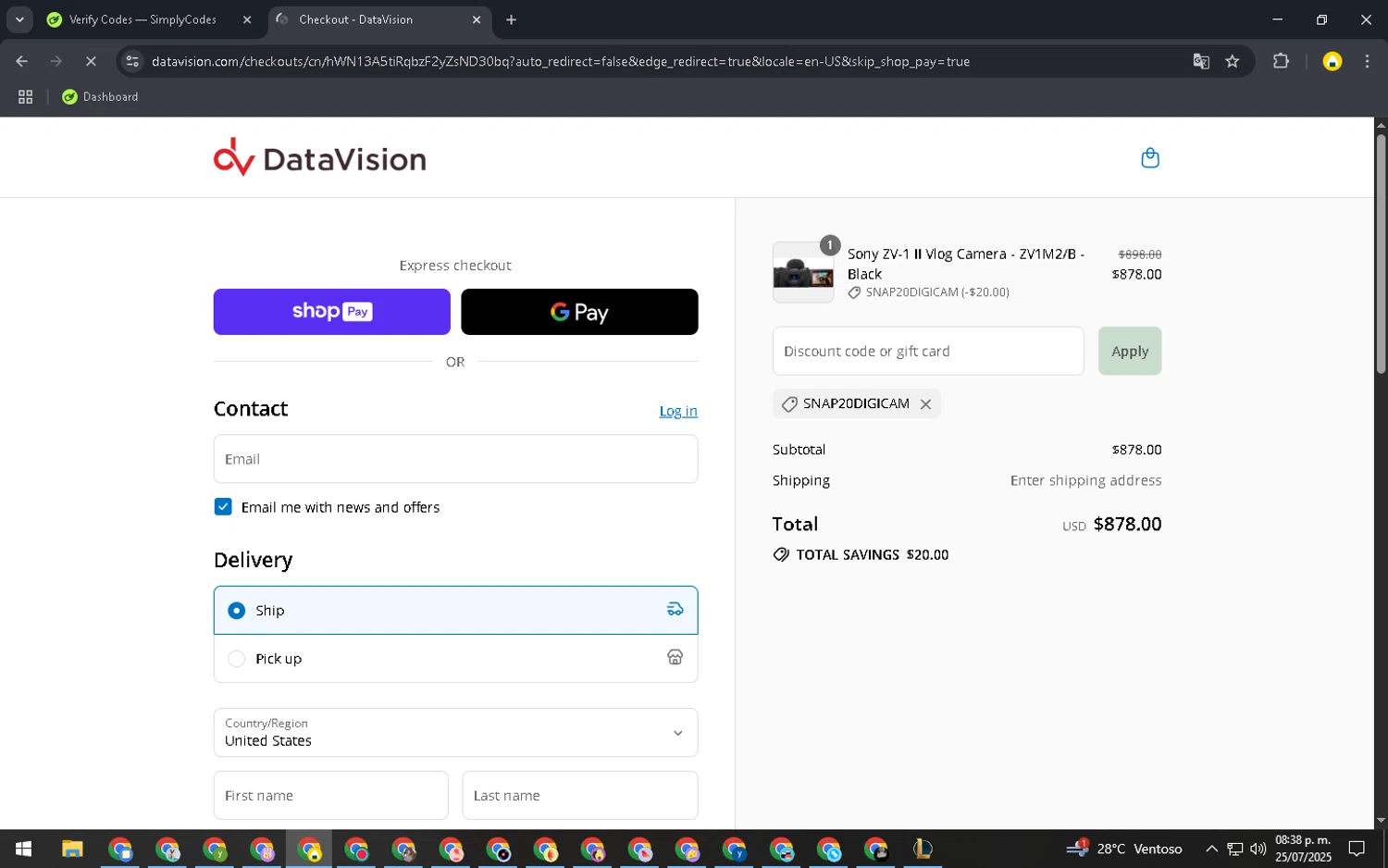Click the store icon in Pick up row
Screen dimensions: 1388x868
coord(675,657)
